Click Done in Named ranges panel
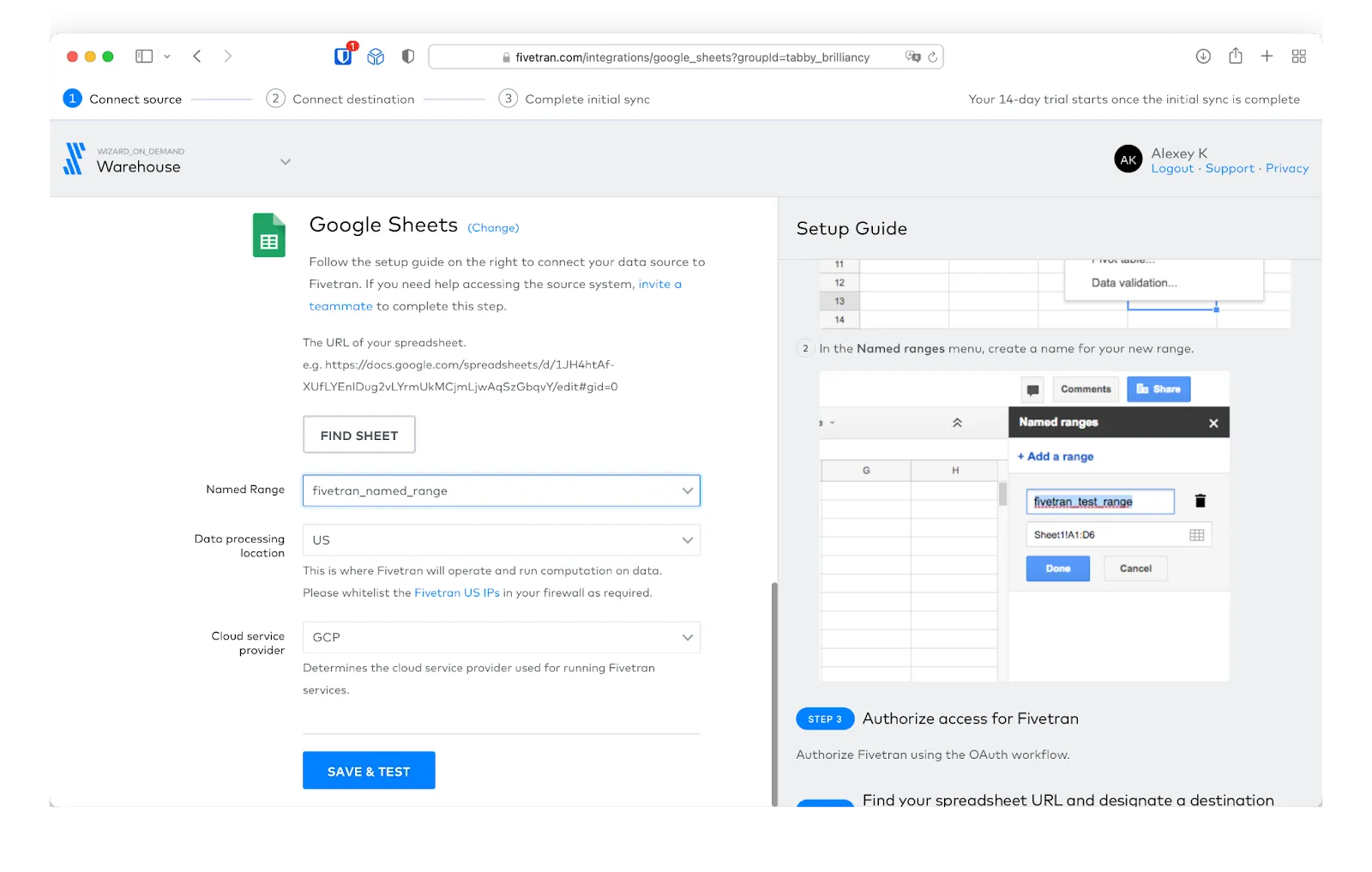 pyautogui.click(x=1058, y=568)
